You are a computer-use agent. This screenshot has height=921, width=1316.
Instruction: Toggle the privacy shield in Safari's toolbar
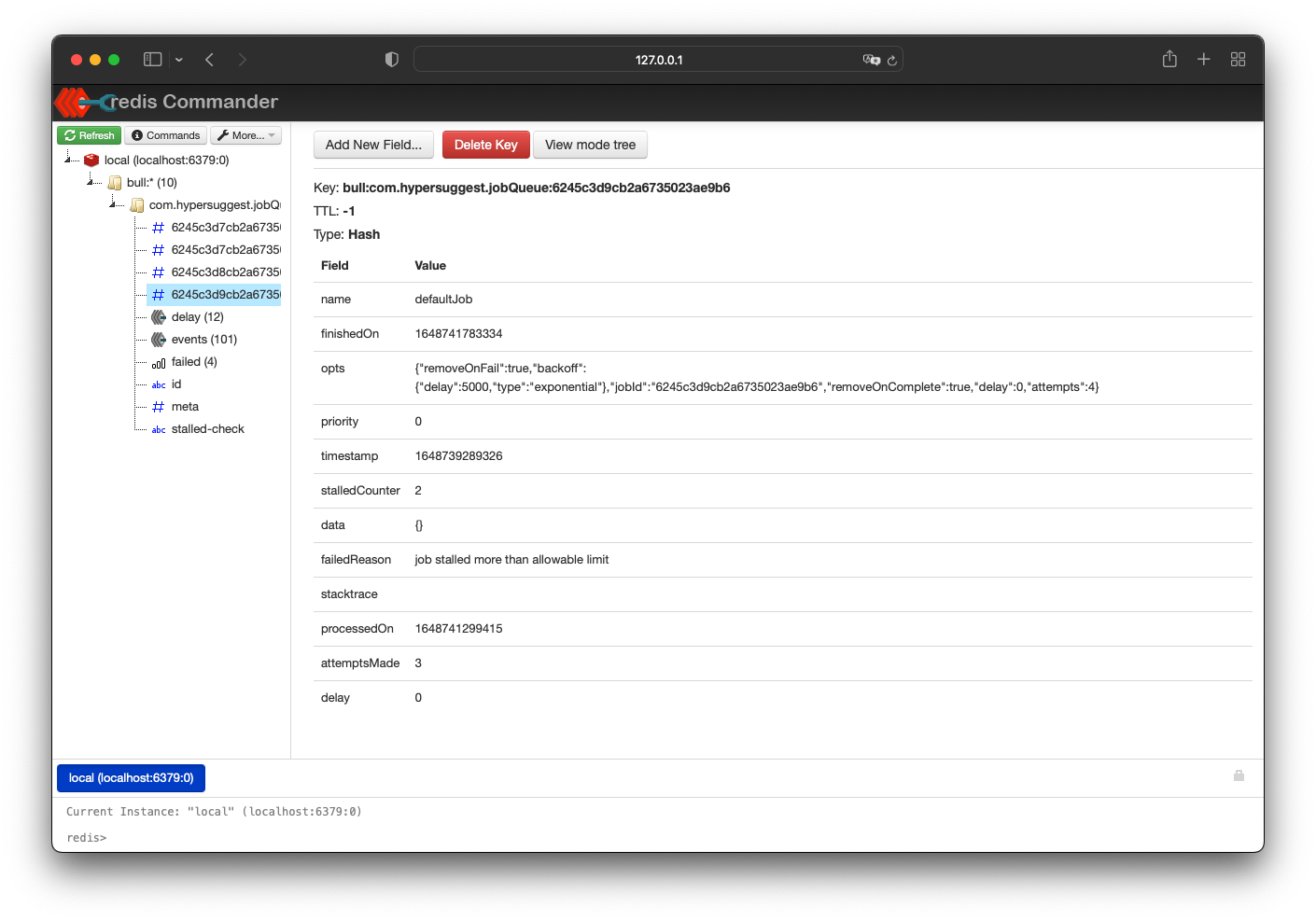click(391, 59)
